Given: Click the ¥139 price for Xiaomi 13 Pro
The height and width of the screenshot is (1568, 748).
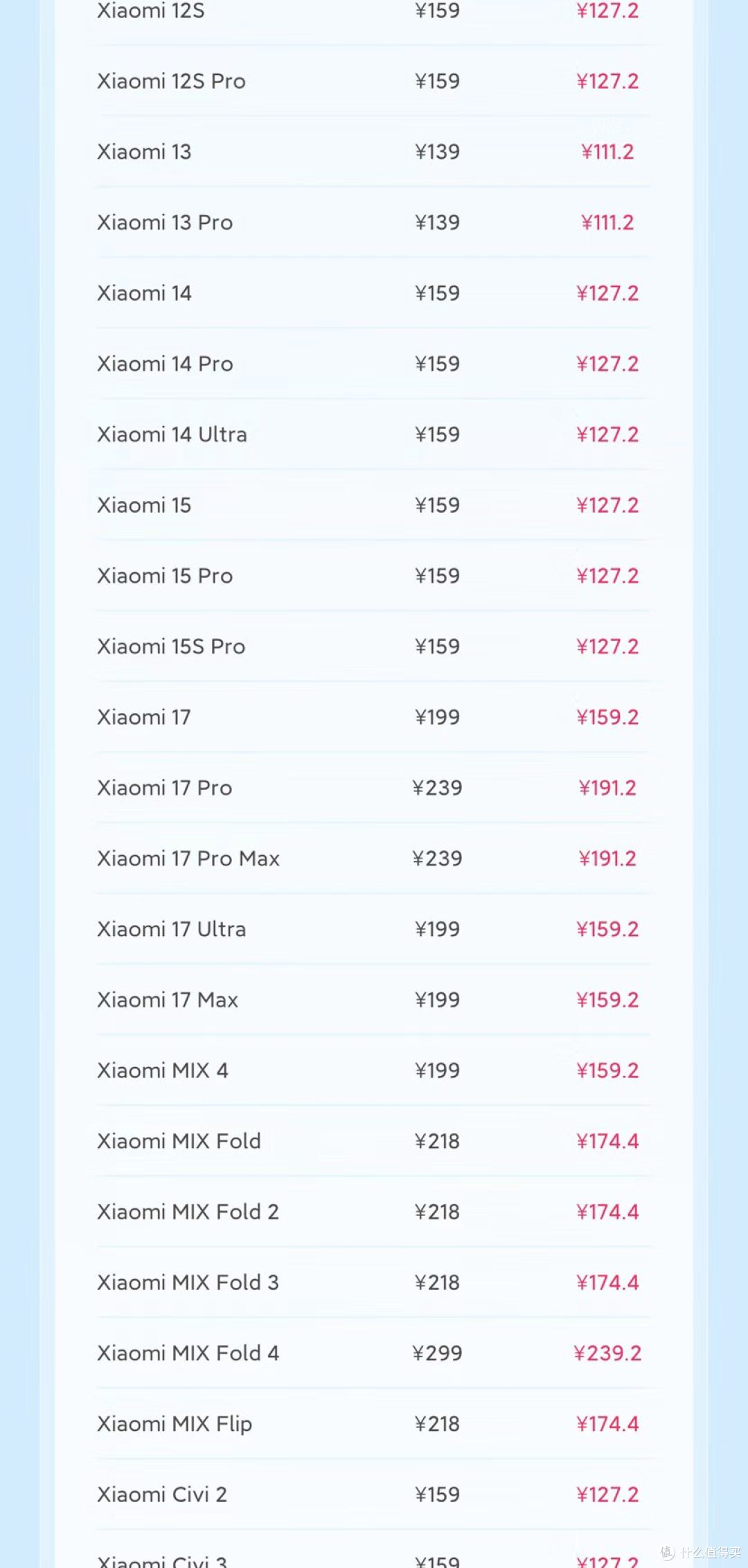Looking at the screenshot, I should tap(437, 222).
